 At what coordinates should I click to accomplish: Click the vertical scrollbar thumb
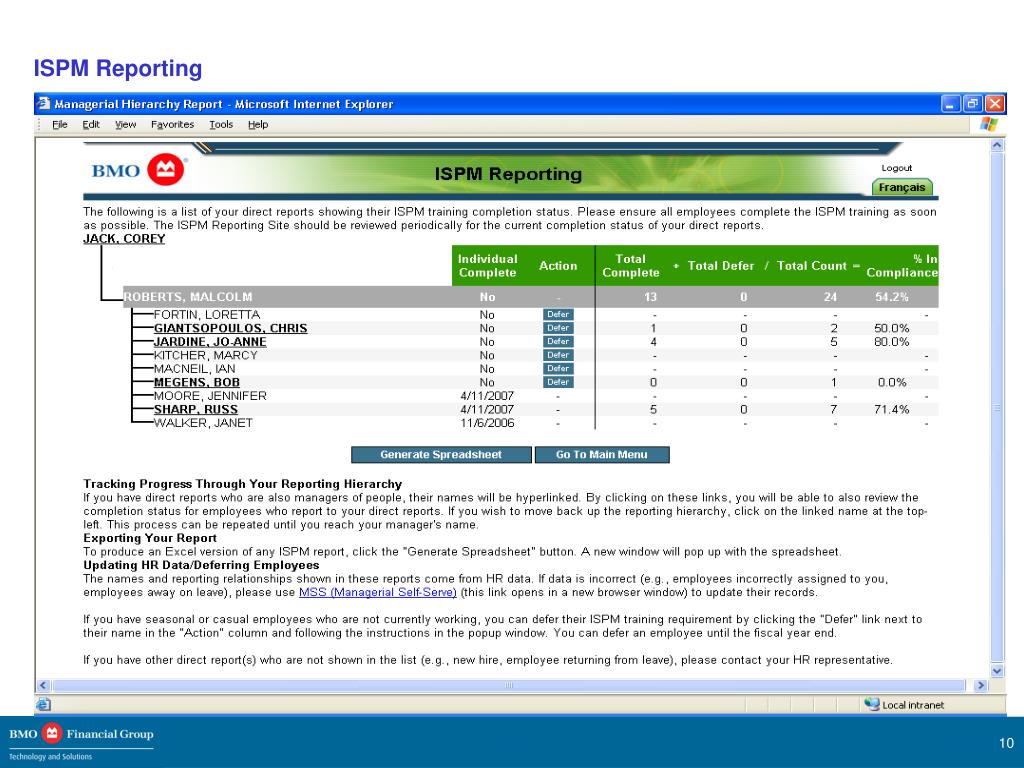(997, 408)
